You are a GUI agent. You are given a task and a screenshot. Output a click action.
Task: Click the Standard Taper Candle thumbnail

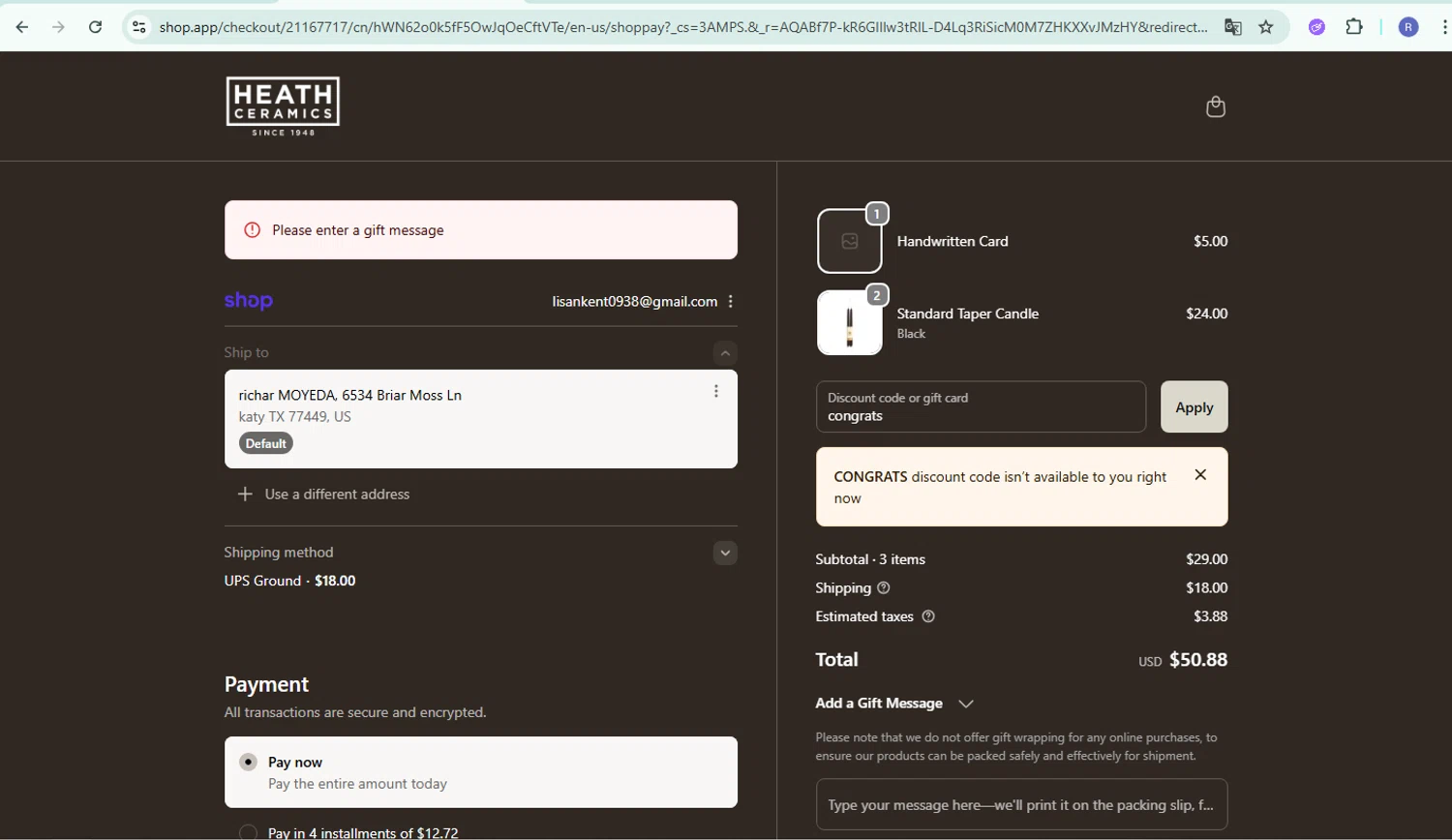coord(849,322)
